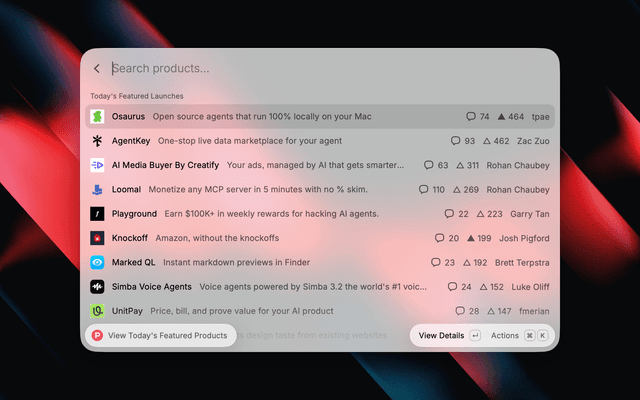Click the Product Hunt logo in the footer
The width and height of the screenshot is (640, 400).
tap(97, 336)
